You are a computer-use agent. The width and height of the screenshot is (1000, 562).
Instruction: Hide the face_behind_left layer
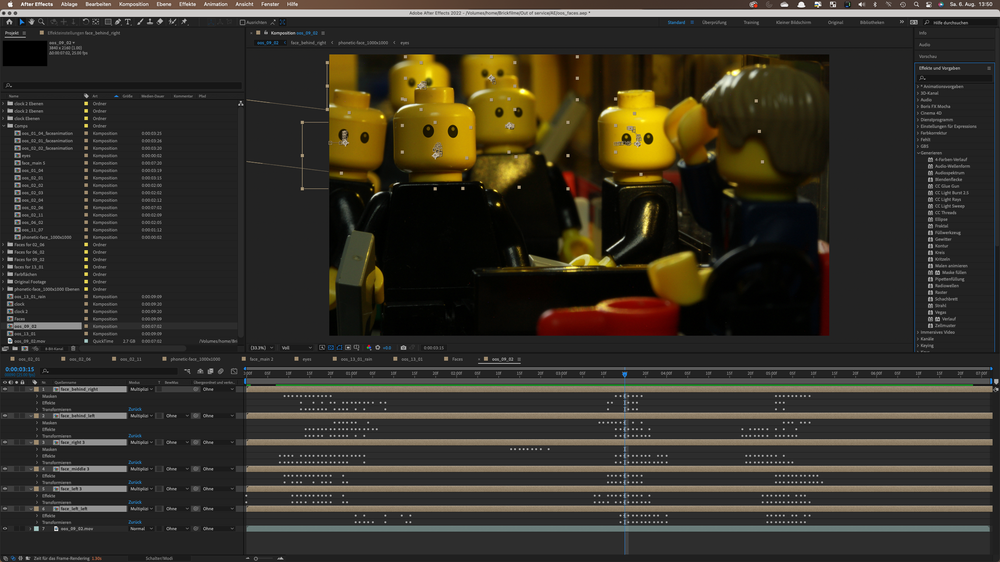(x=5, y=416)
